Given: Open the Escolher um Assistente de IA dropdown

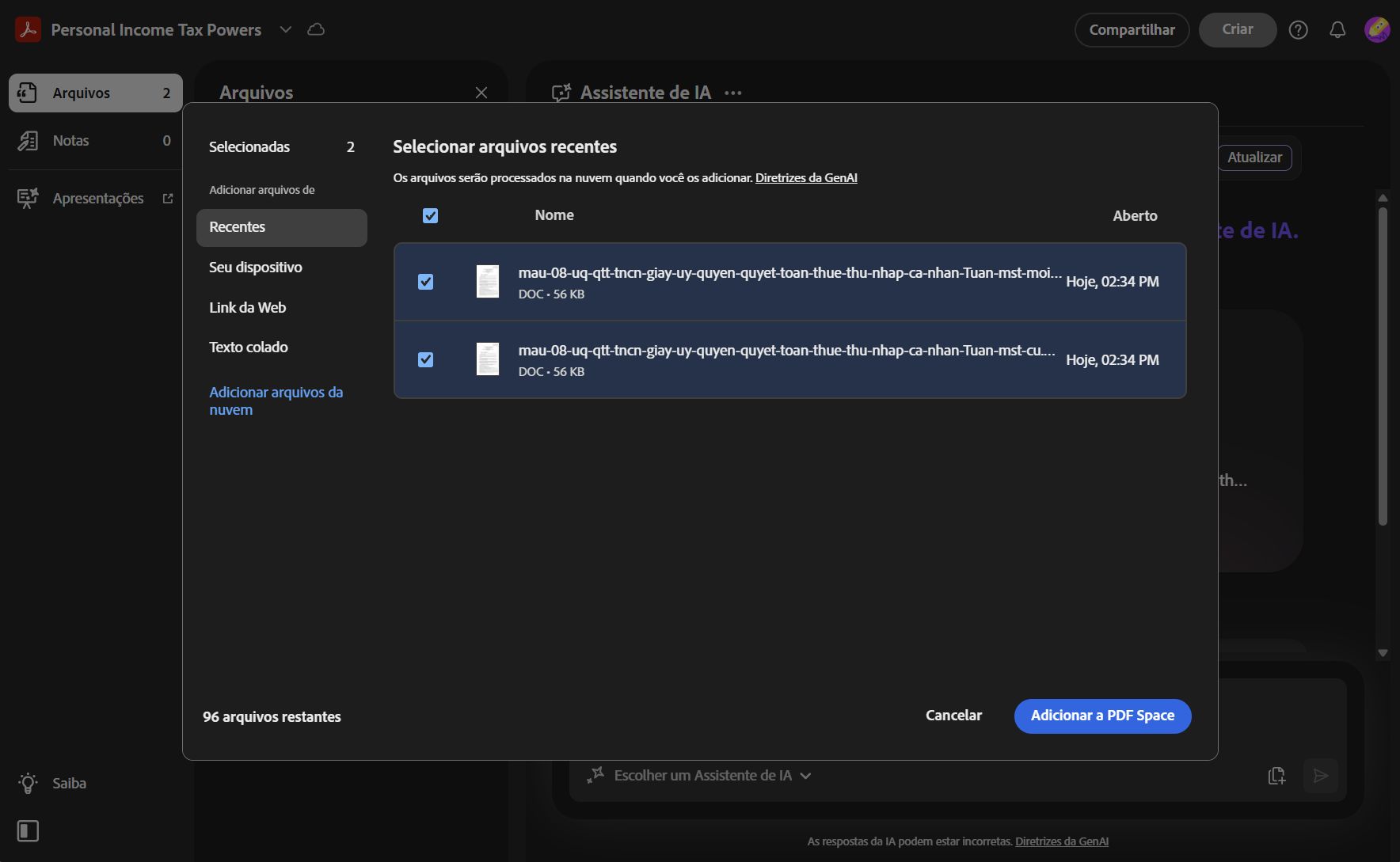Looking at the screenshot, I should point(807,776).
